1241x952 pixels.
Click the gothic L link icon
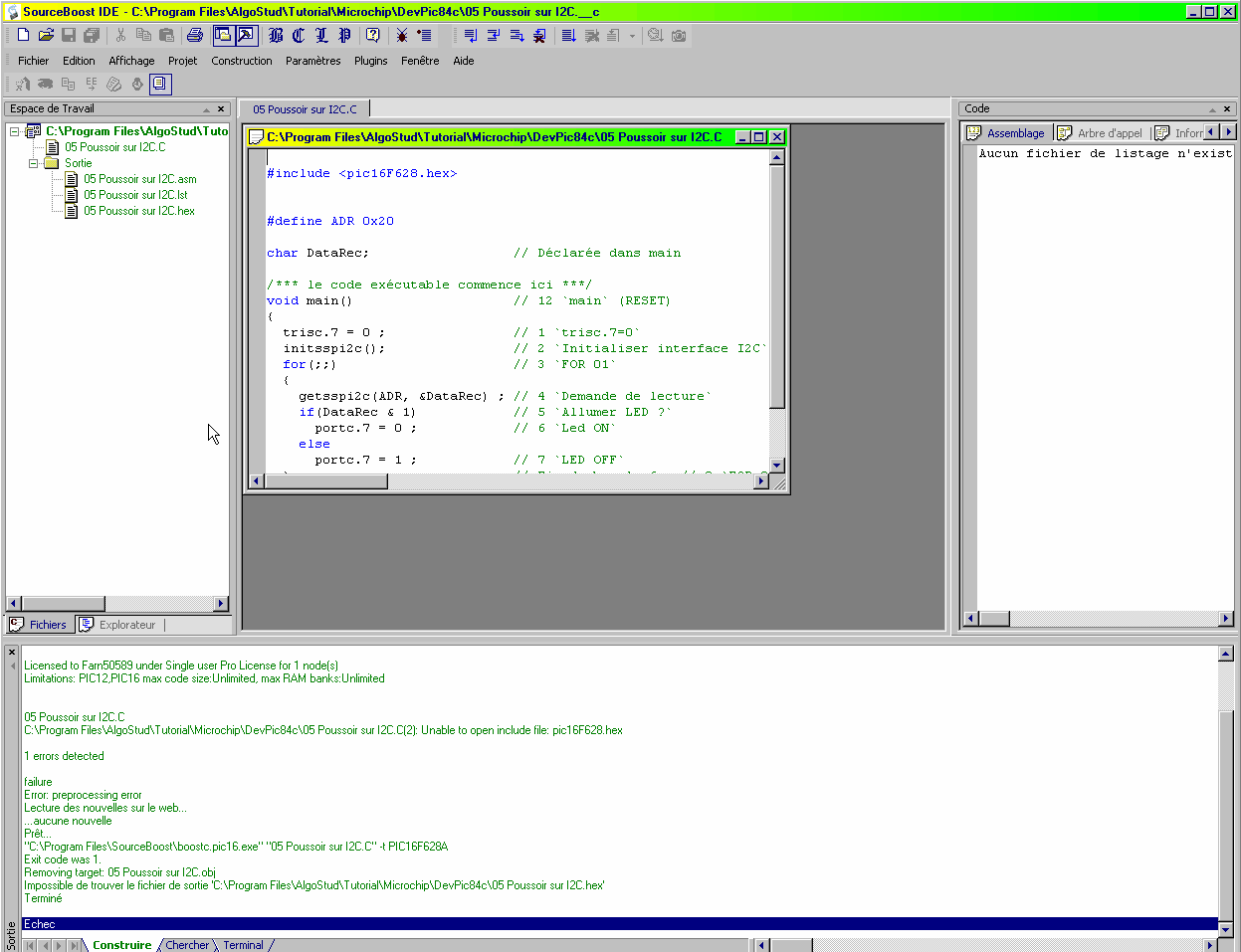tap(321, 35)
